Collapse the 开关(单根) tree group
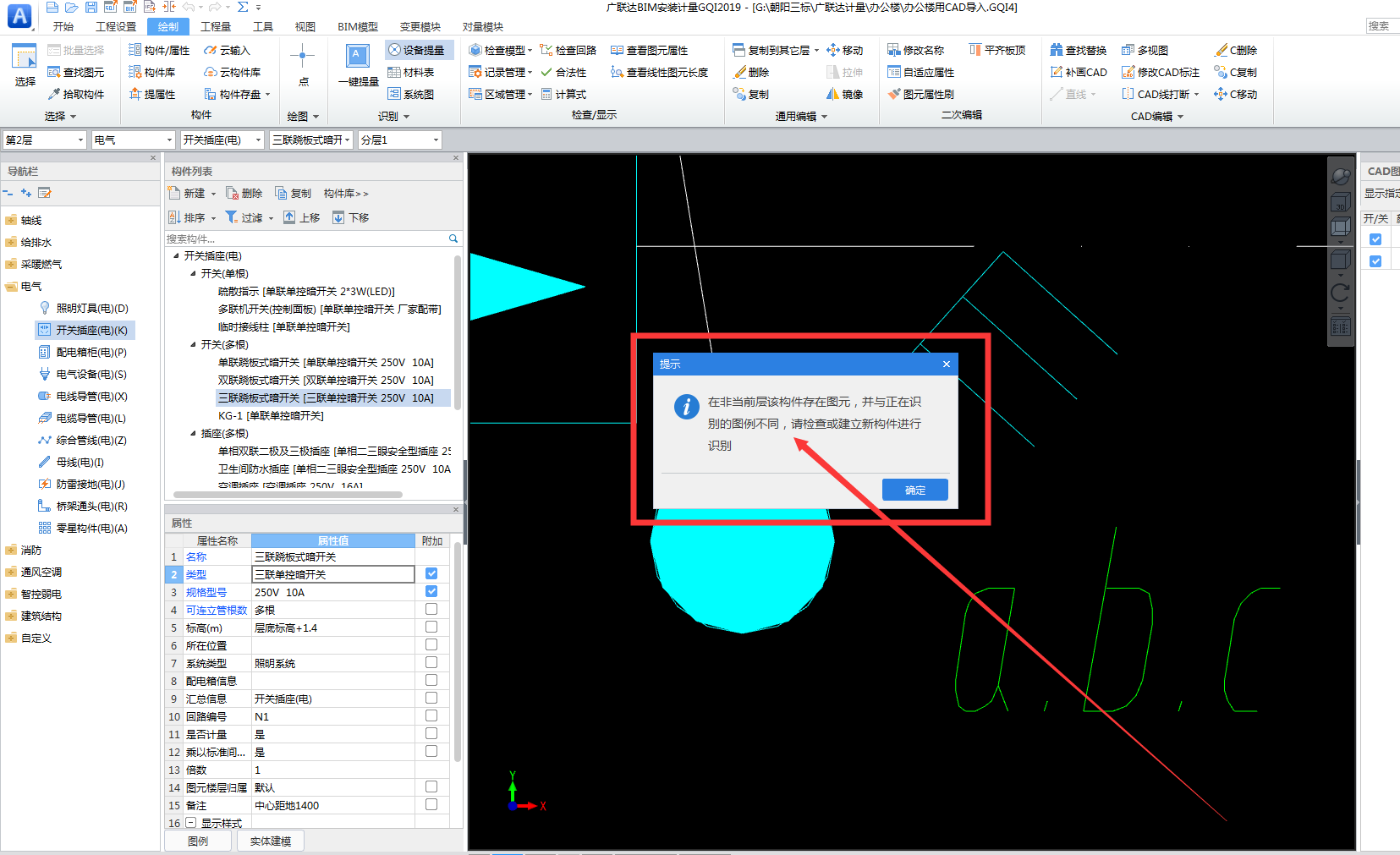 tap(193, 273)
